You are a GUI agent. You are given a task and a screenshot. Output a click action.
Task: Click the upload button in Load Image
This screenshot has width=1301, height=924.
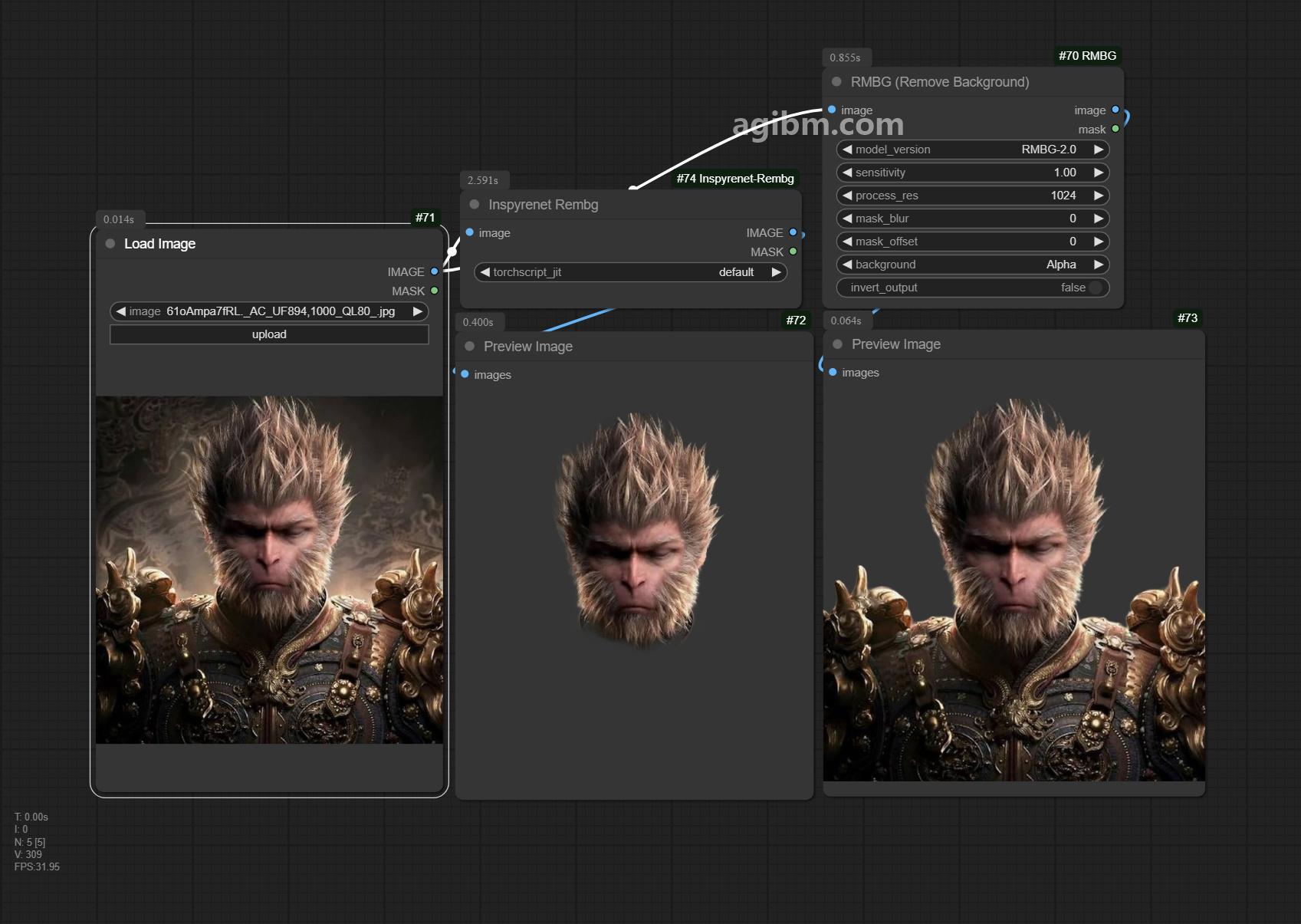point(269,334)
